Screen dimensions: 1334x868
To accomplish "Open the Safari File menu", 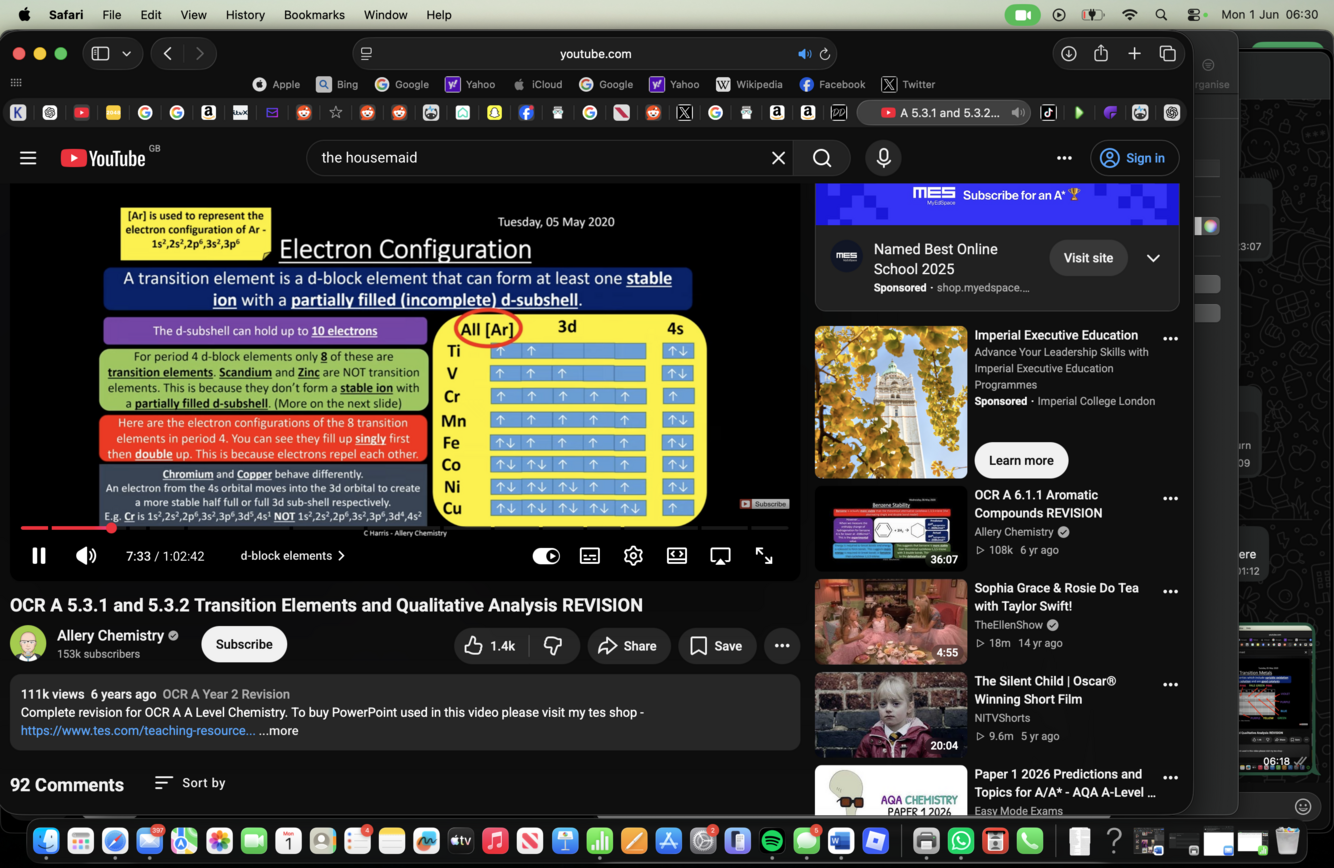I will [112, 15].
